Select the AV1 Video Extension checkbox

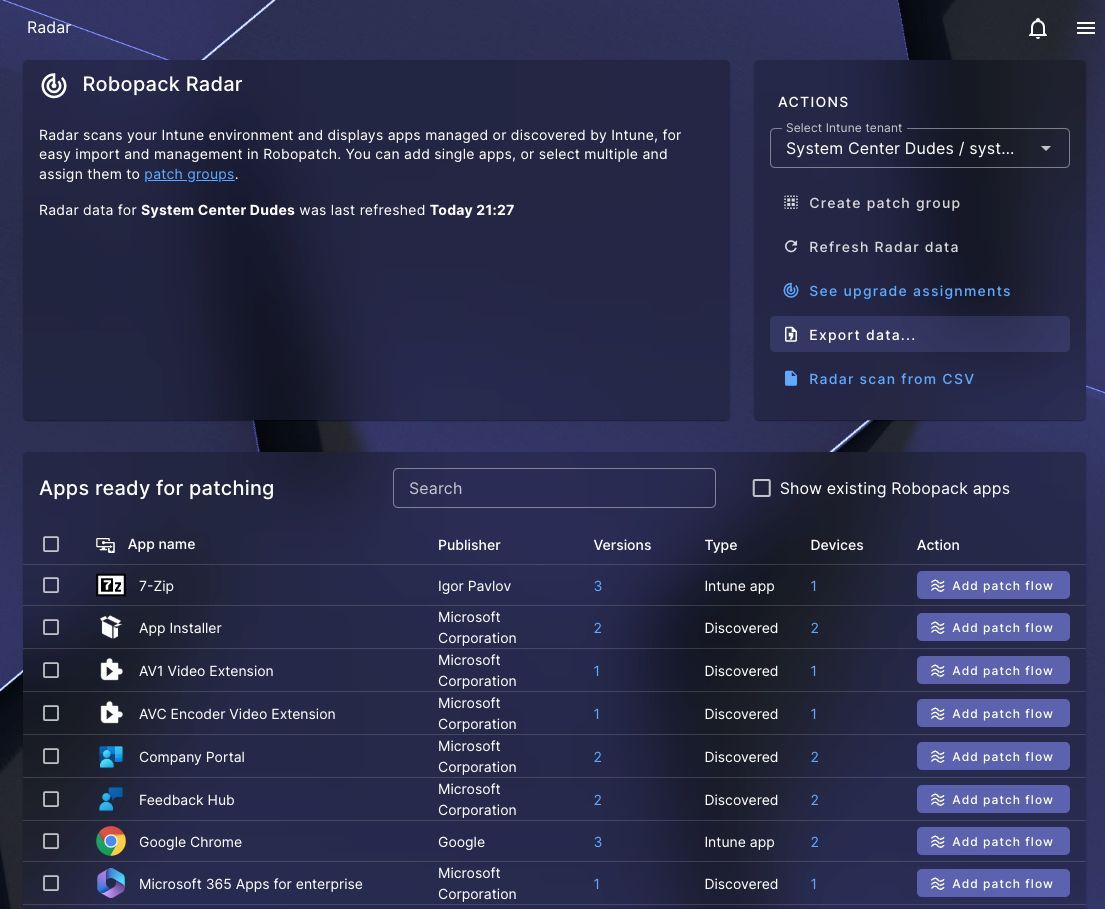(x=51, y=670)
